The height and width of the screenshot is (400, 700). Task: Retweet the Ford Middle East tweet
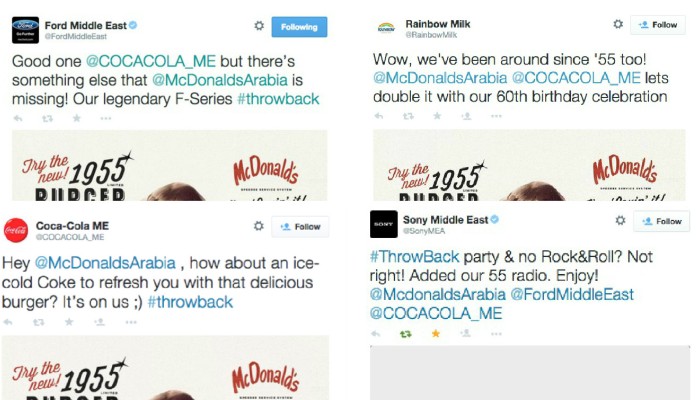[x=47, y=118]
